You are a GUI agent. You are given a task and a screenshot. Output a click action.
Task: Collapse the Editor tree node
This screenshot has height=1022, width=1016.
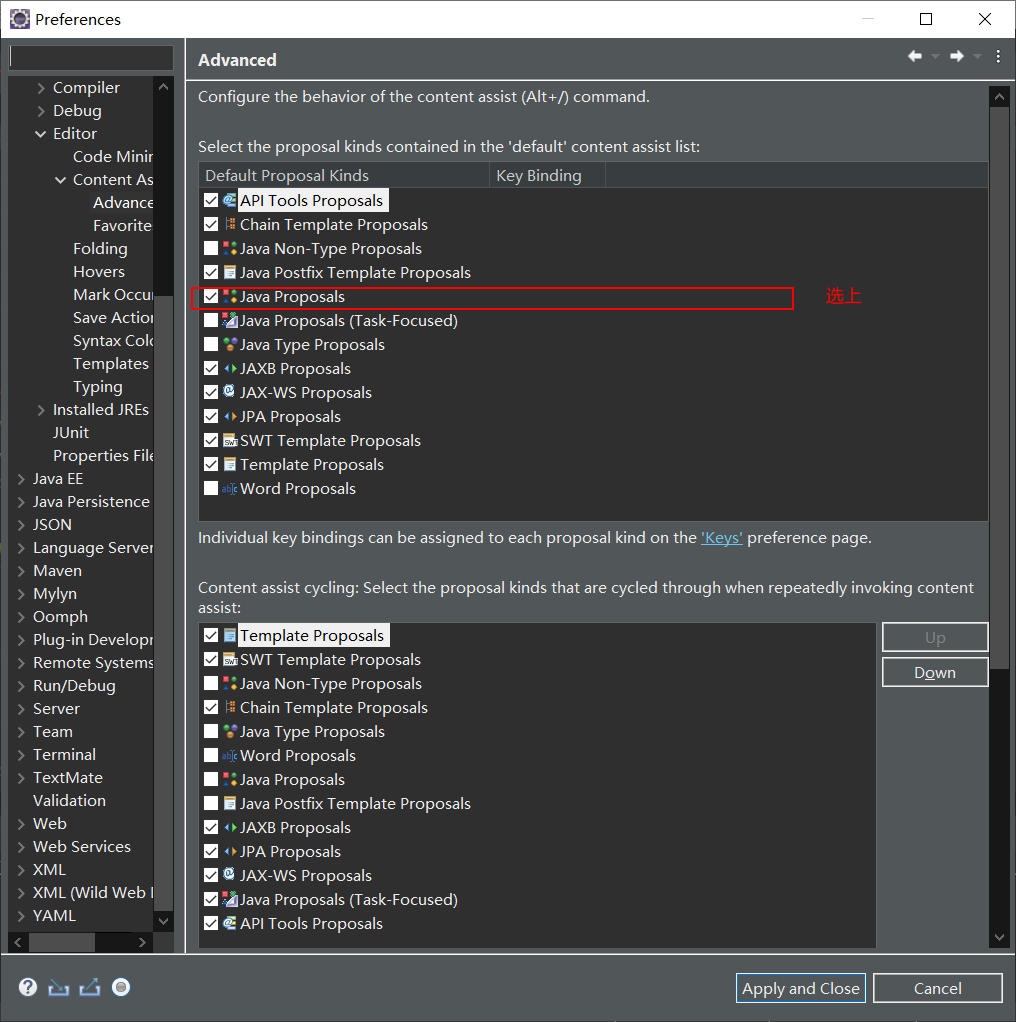coord(40,134)
